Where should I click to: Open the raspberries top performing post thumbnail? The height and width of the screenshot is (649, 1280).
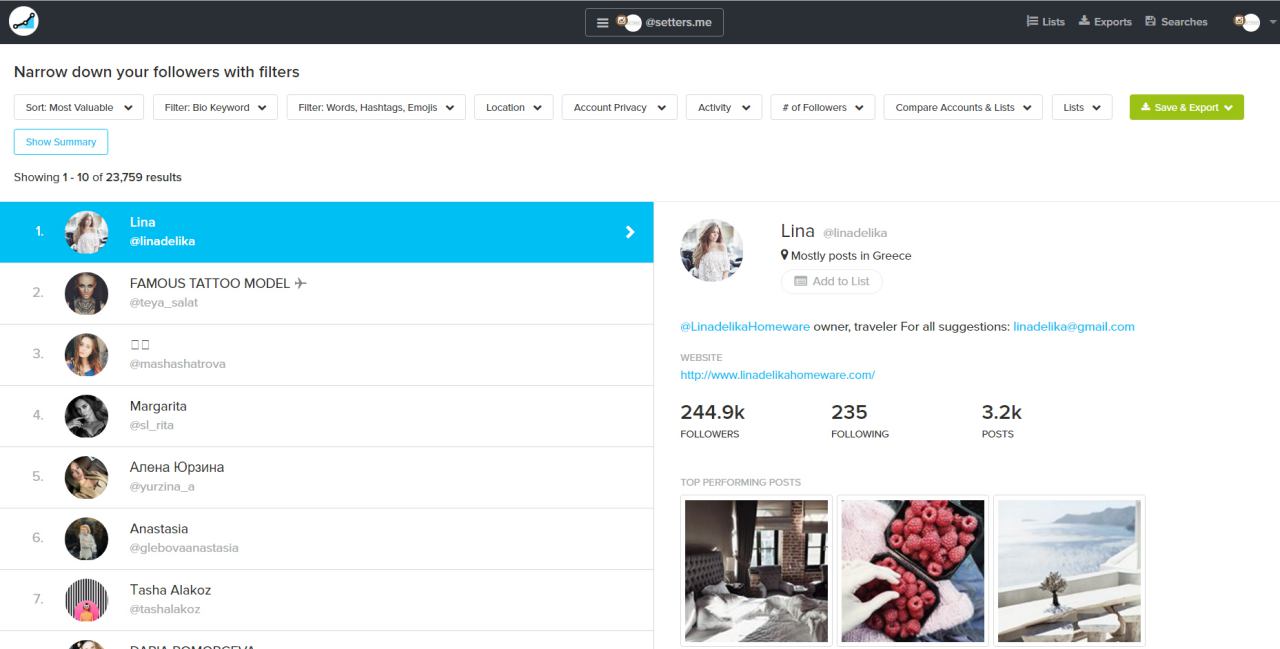(913, 571)
